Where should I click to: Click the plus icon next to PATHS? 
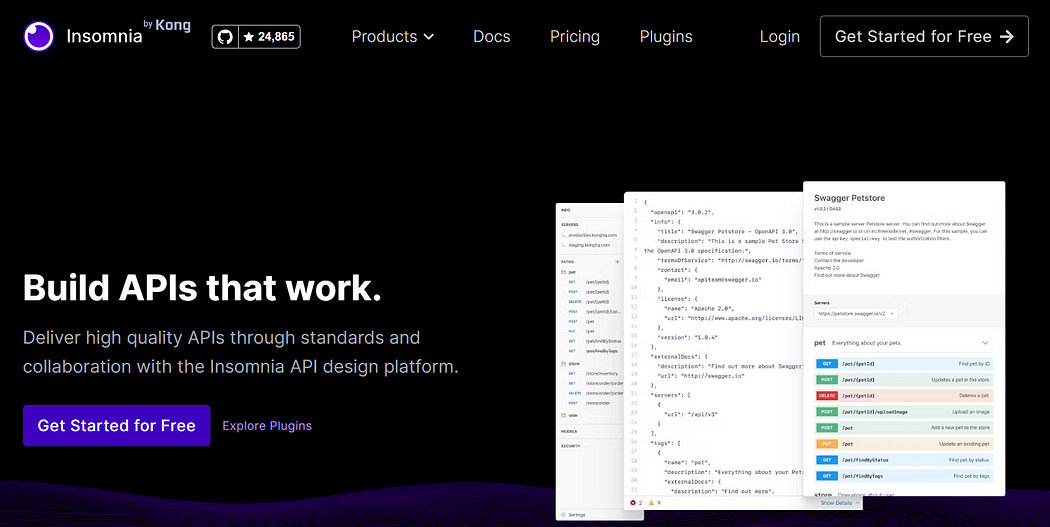617,261
